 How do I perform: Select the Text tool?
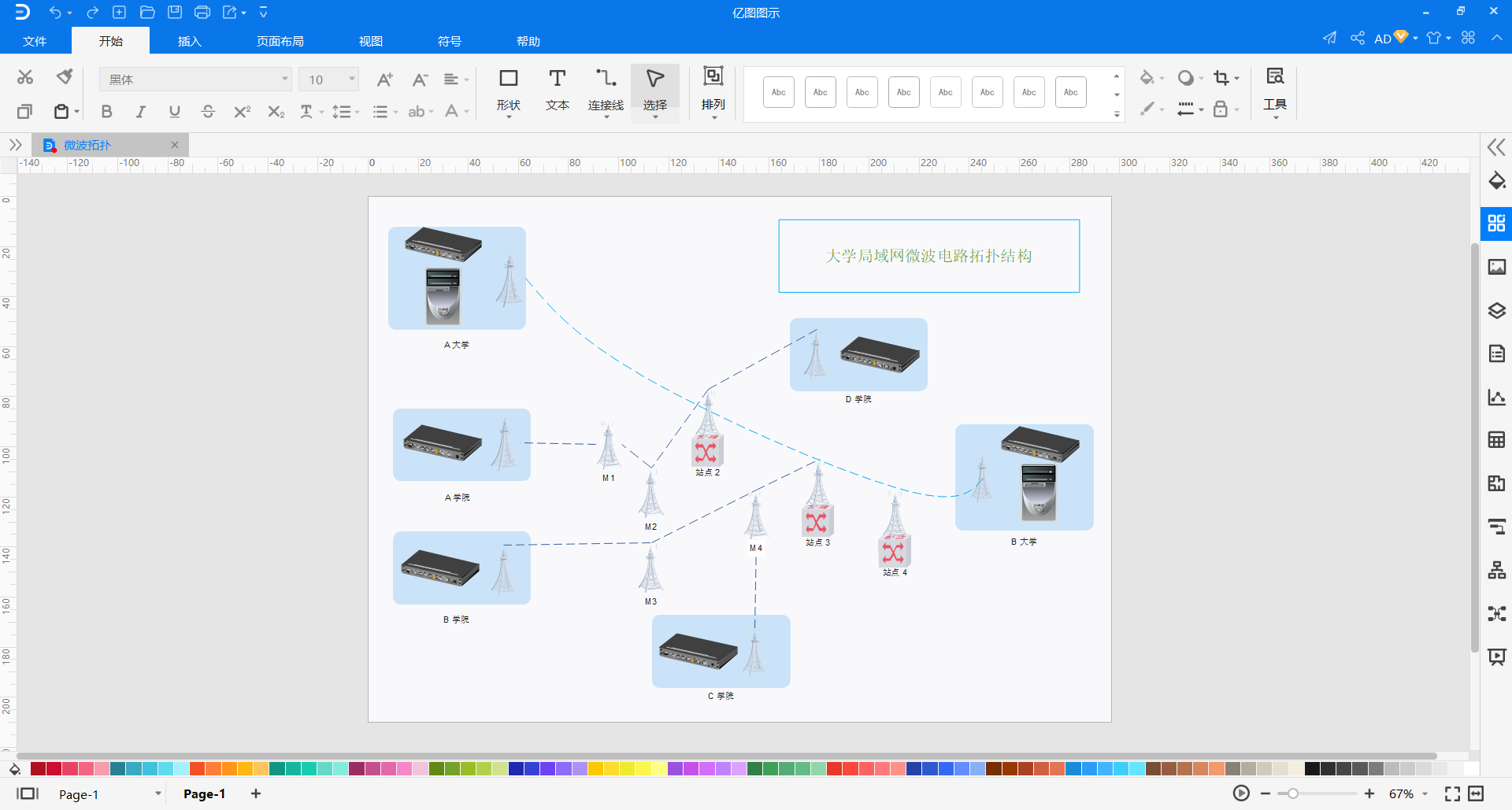tap(558, 91)
